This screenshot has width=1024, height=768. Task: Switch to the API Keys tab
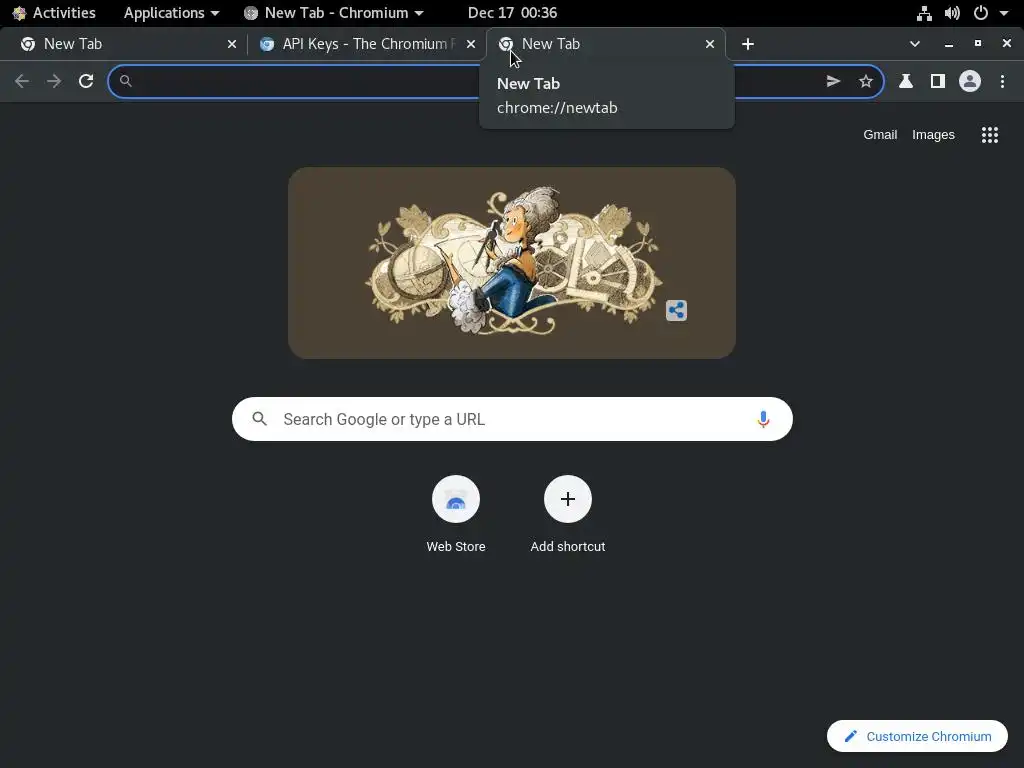pyautogui.click(x=366, y=44)
